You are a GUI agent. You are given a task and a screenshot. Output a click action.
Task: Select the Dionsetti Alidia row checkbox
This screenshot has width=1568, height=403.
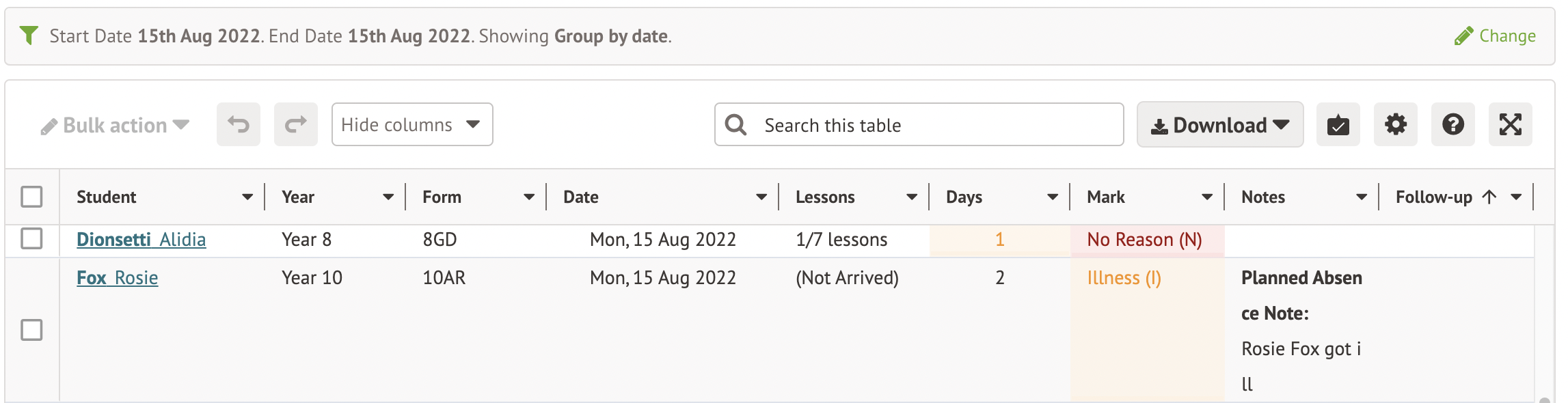tap(31, 238)
